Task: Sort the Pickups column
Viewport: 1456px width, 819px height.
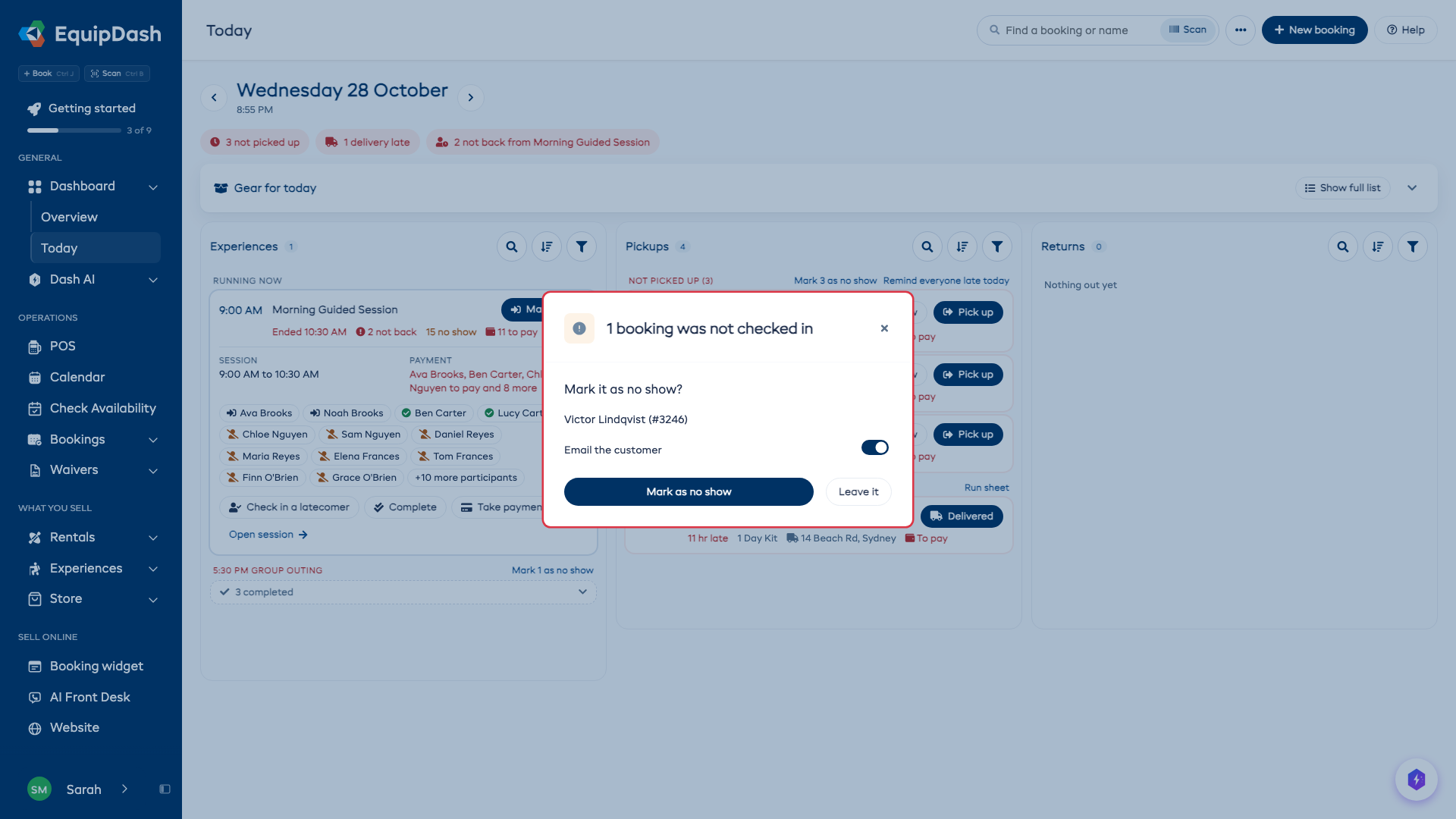Action: pos(962,246)
